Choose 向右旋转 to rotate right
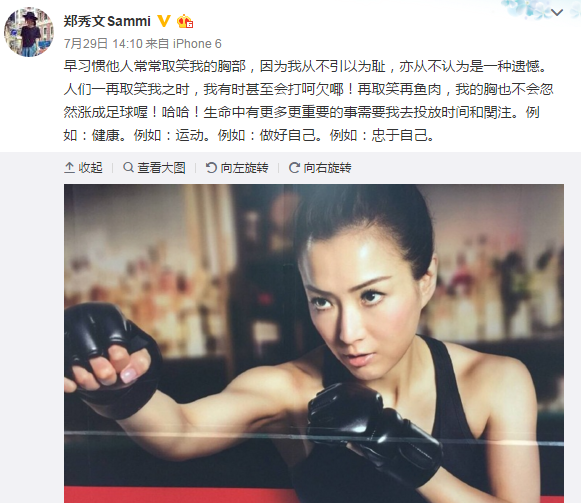 [x=320, y=168]
